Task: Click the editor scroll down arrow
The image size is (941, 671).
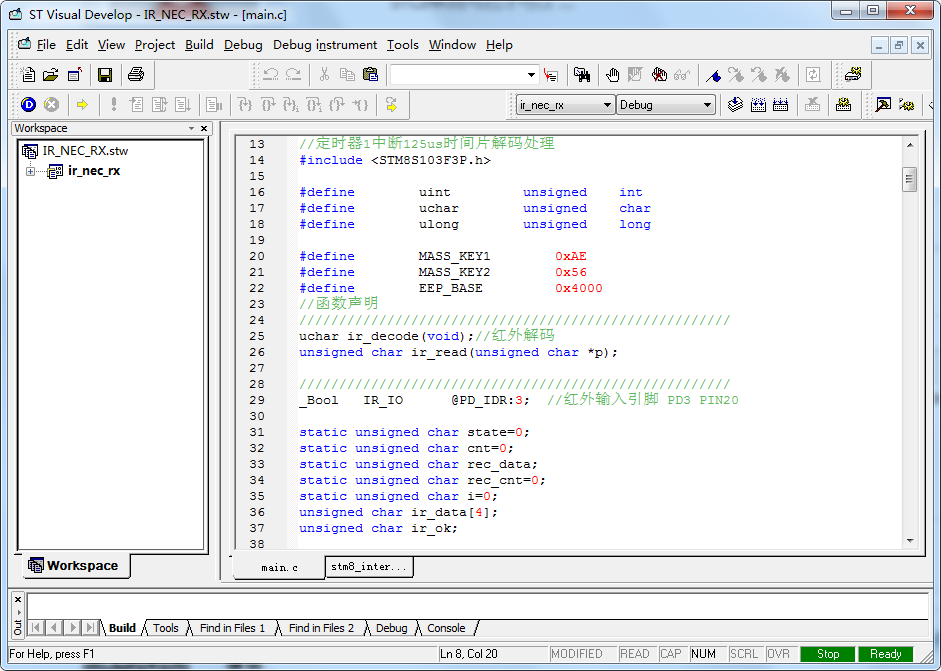Action: point(910,541)
